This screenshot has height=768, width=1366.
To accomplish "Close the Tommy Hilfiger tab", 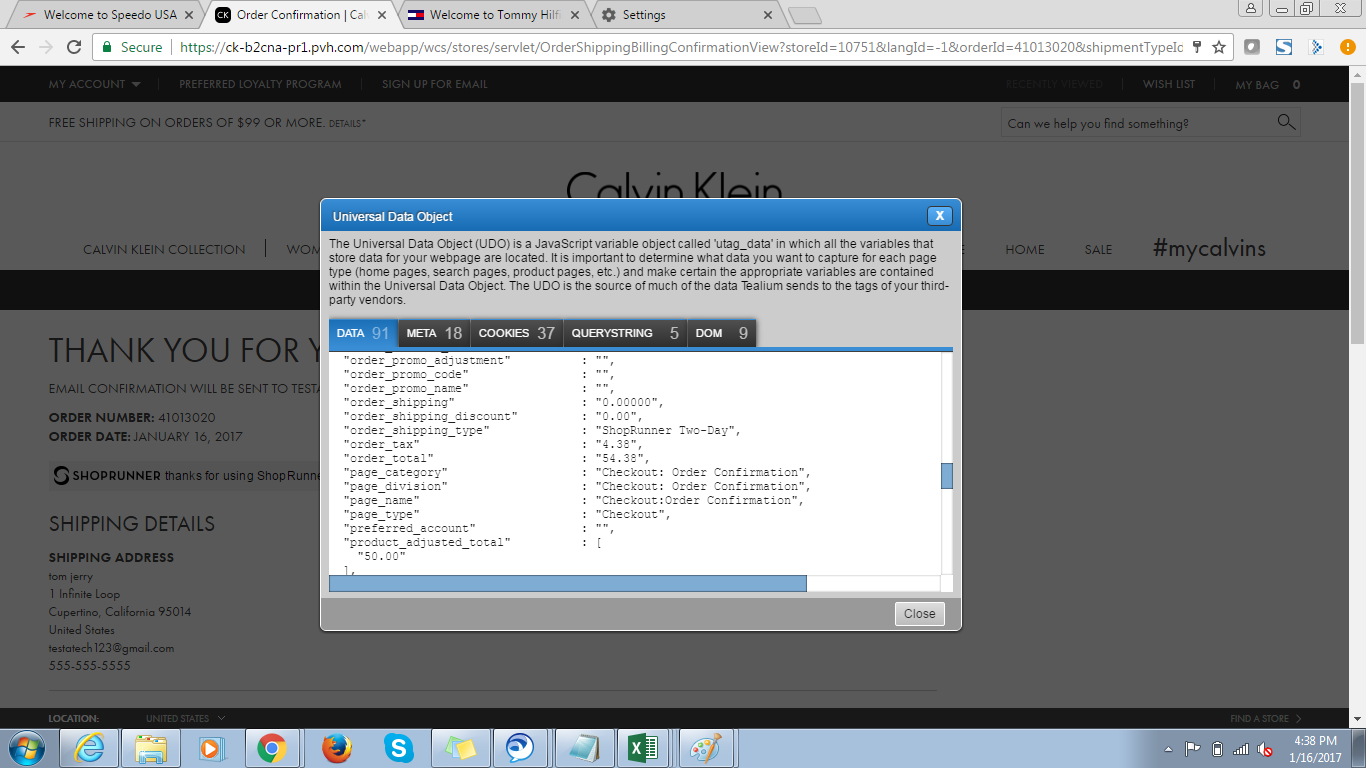I will click(575, 15).
